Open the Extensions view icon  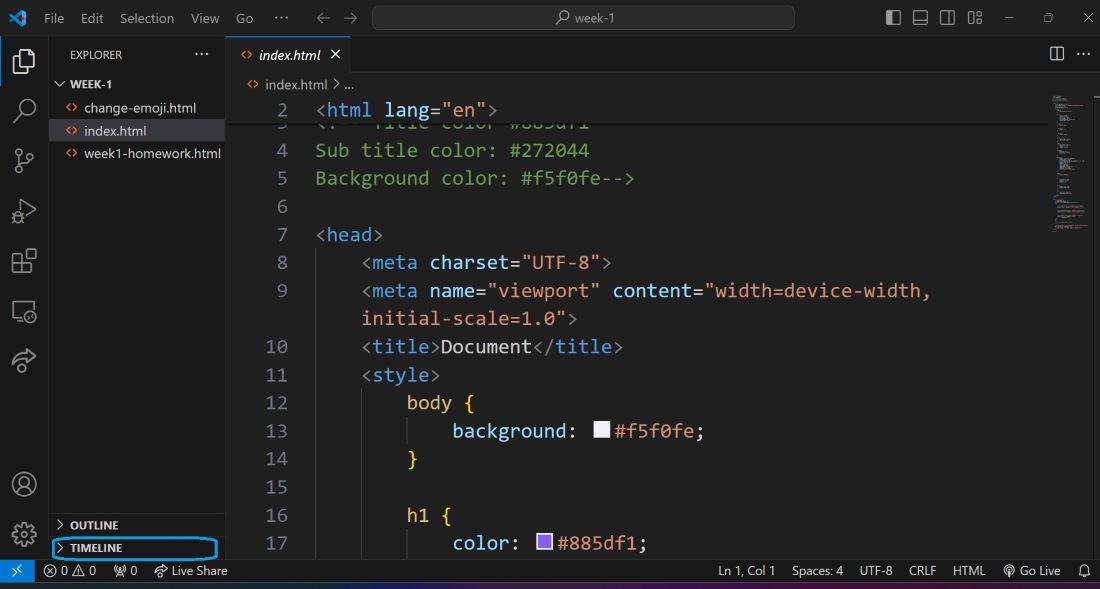25,261
